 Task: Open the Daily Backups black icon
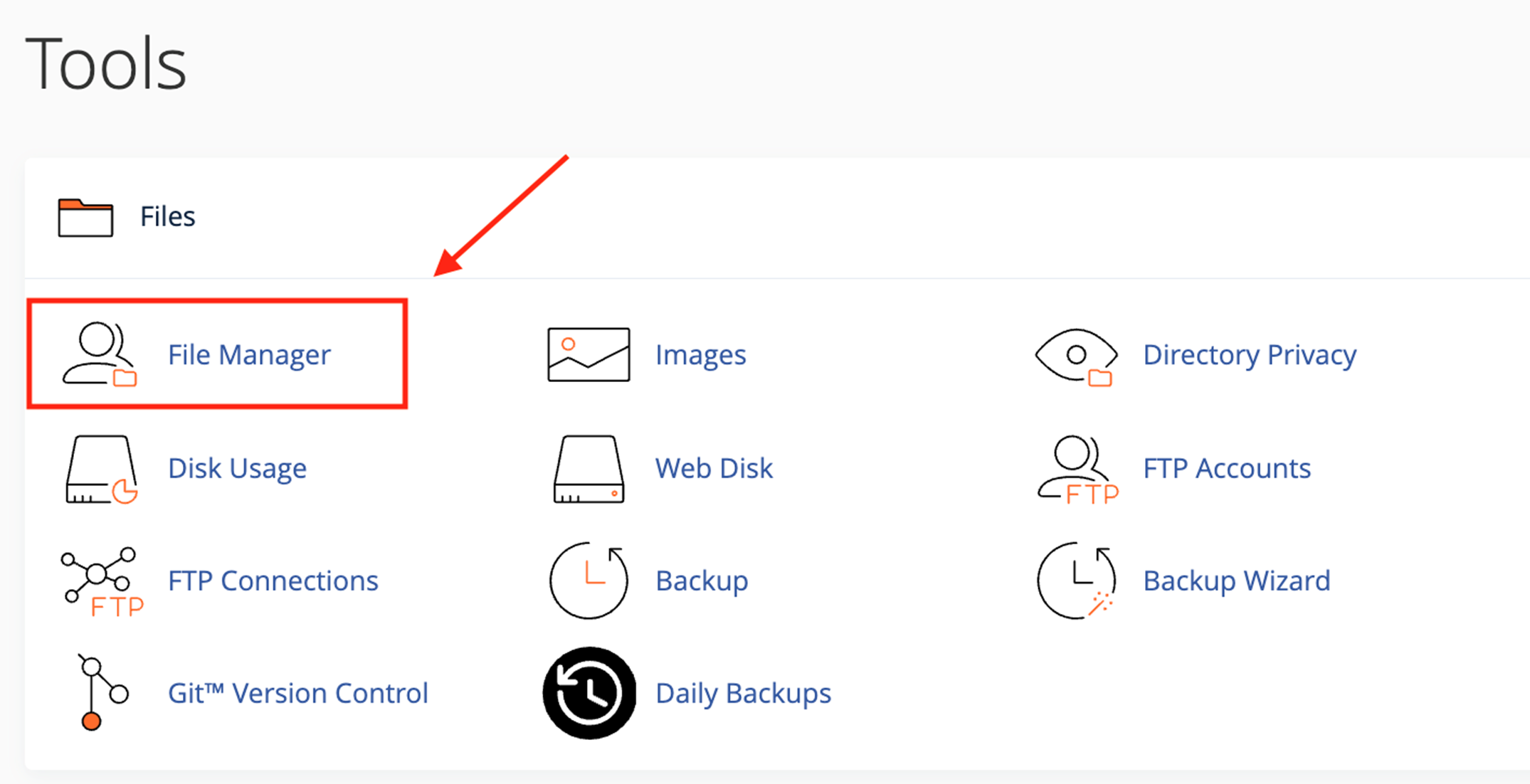pyautogui.click(x=589, y=693)
